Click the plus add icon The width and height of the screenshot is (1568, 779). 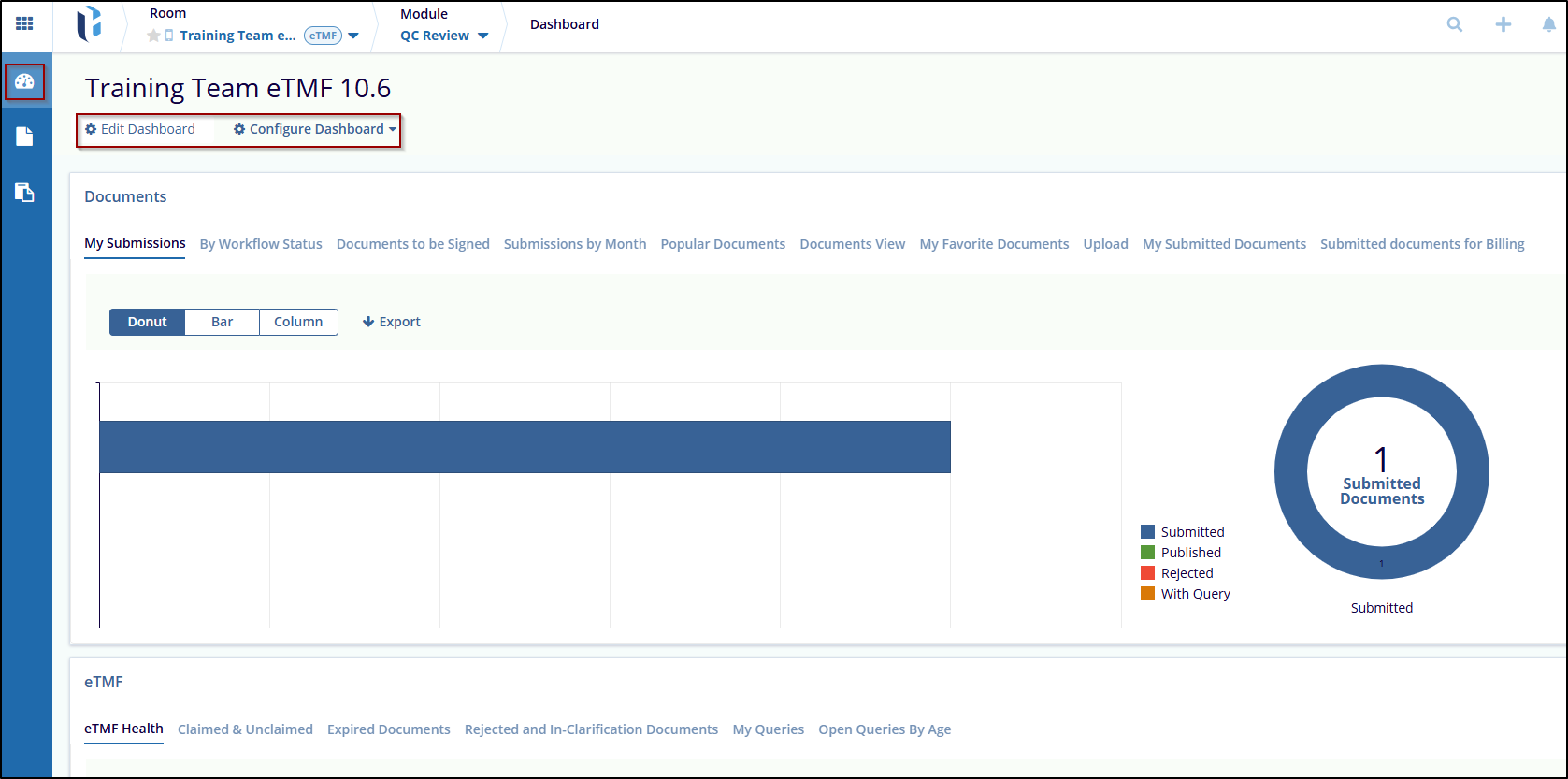point(1503,25)
